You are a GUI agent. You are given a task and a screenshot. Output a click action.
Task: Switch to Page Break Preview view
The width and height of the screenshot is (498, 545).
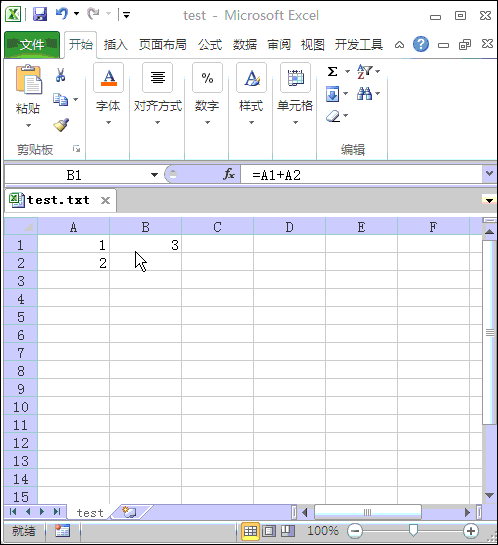(287, 531)
